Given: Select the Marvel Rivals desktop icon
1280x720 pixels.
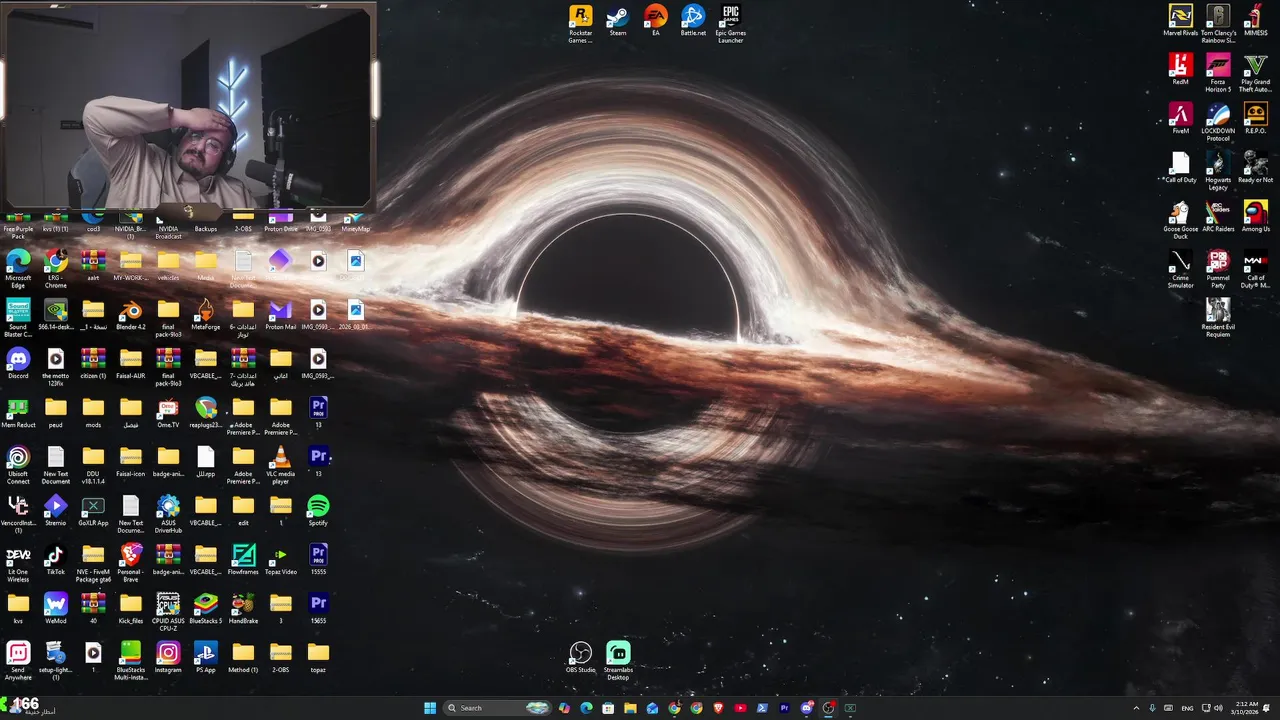Looking at the screenshot, I should pyautogui.click(x=1180, y=21).
